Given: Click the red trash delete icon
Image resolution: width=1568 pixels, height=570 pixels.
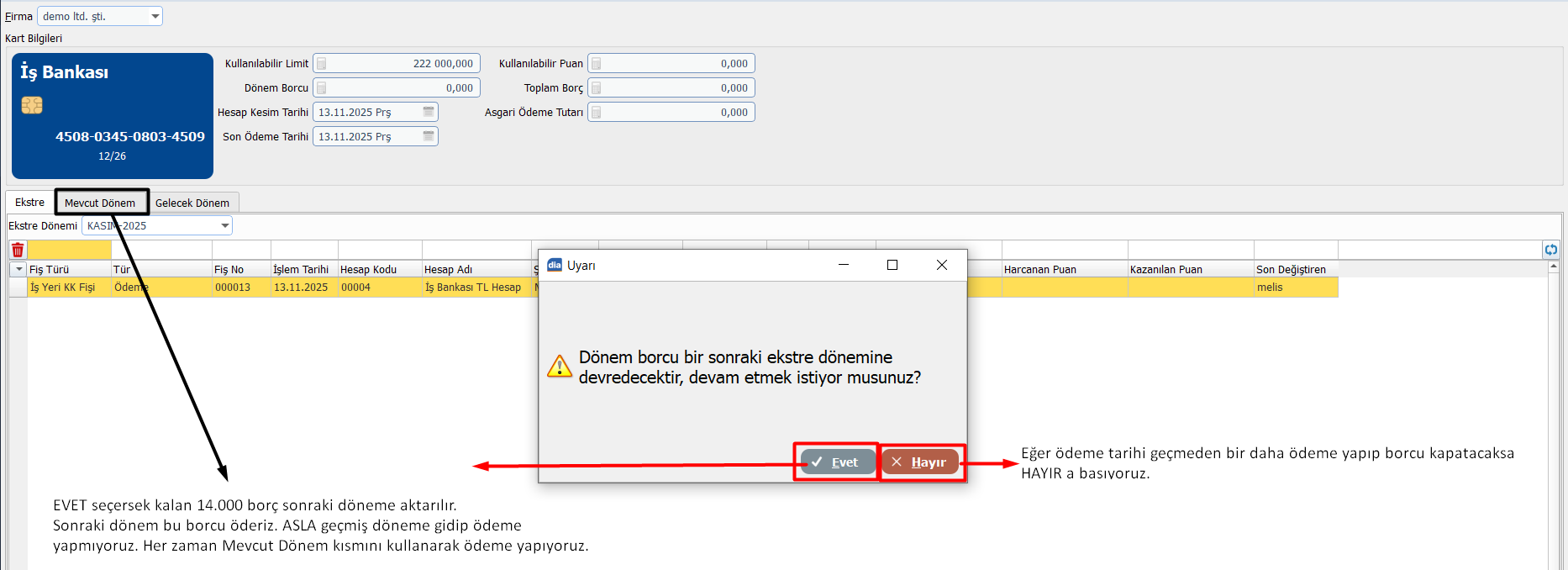Looking at the screenshot, I should click(18, 250).
